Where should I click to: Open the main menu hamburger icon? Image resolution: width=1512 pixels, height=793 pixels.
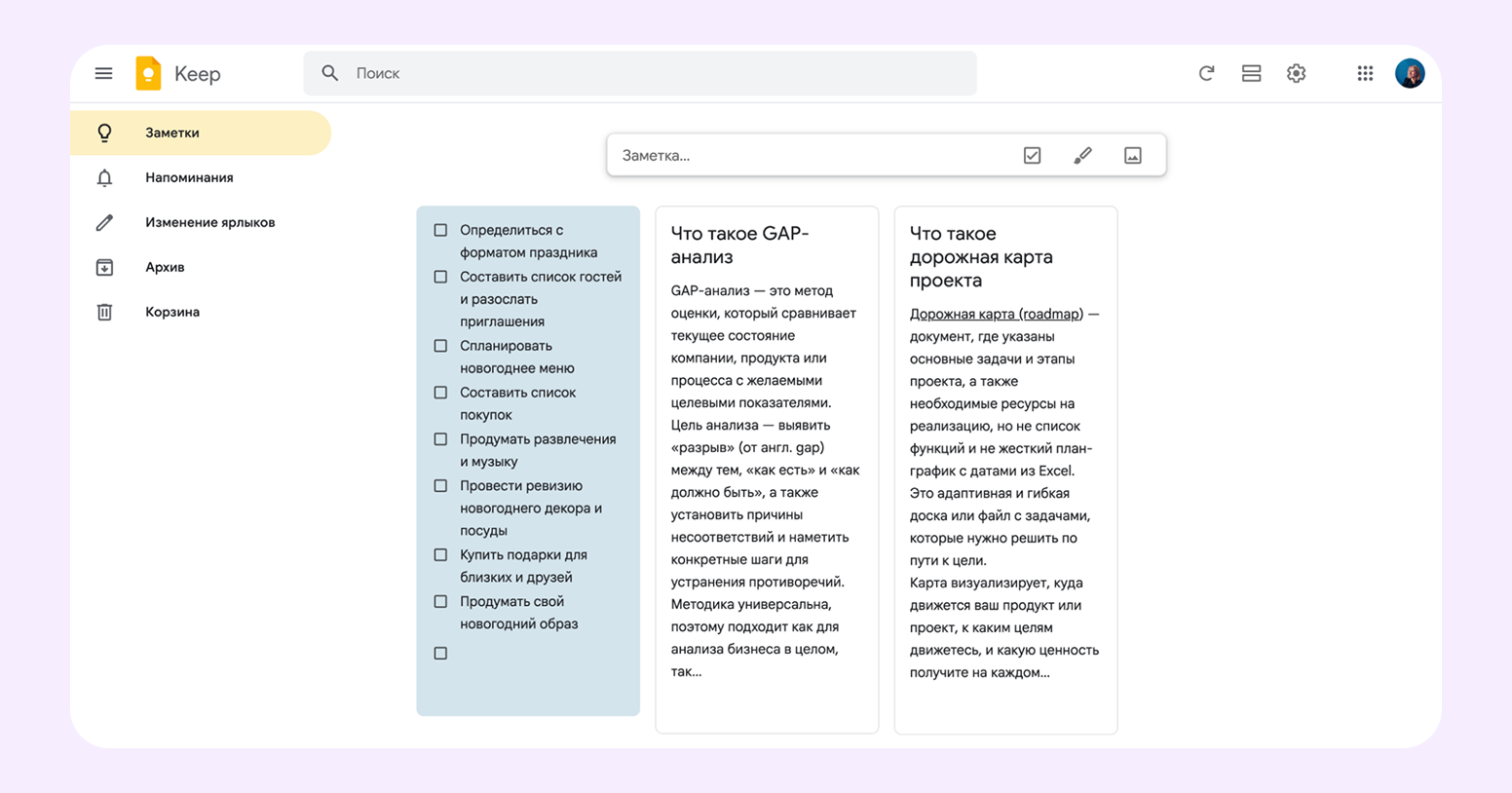point(103,73)
